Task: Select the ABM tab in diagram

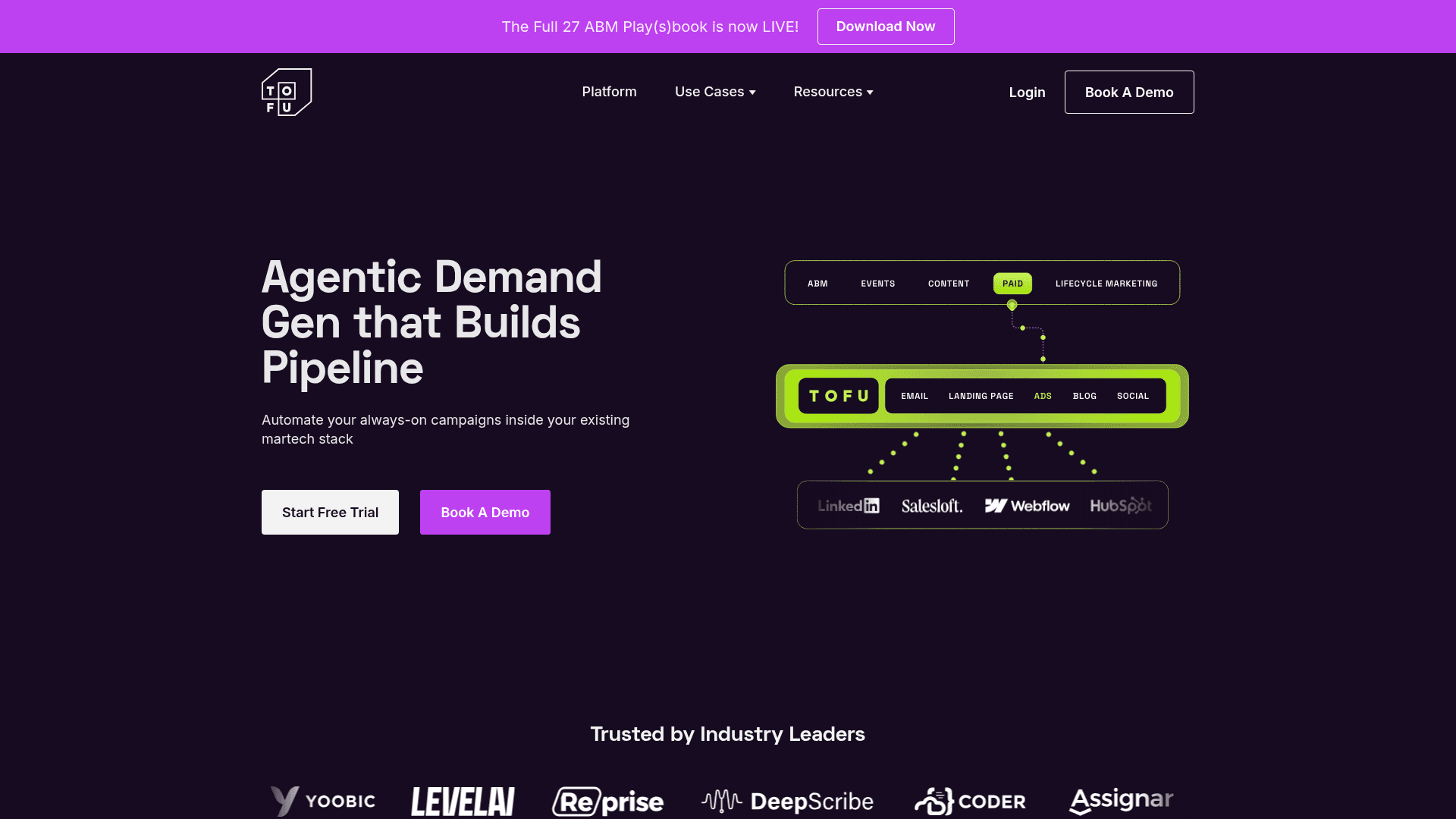Action: tap(817, 284)
